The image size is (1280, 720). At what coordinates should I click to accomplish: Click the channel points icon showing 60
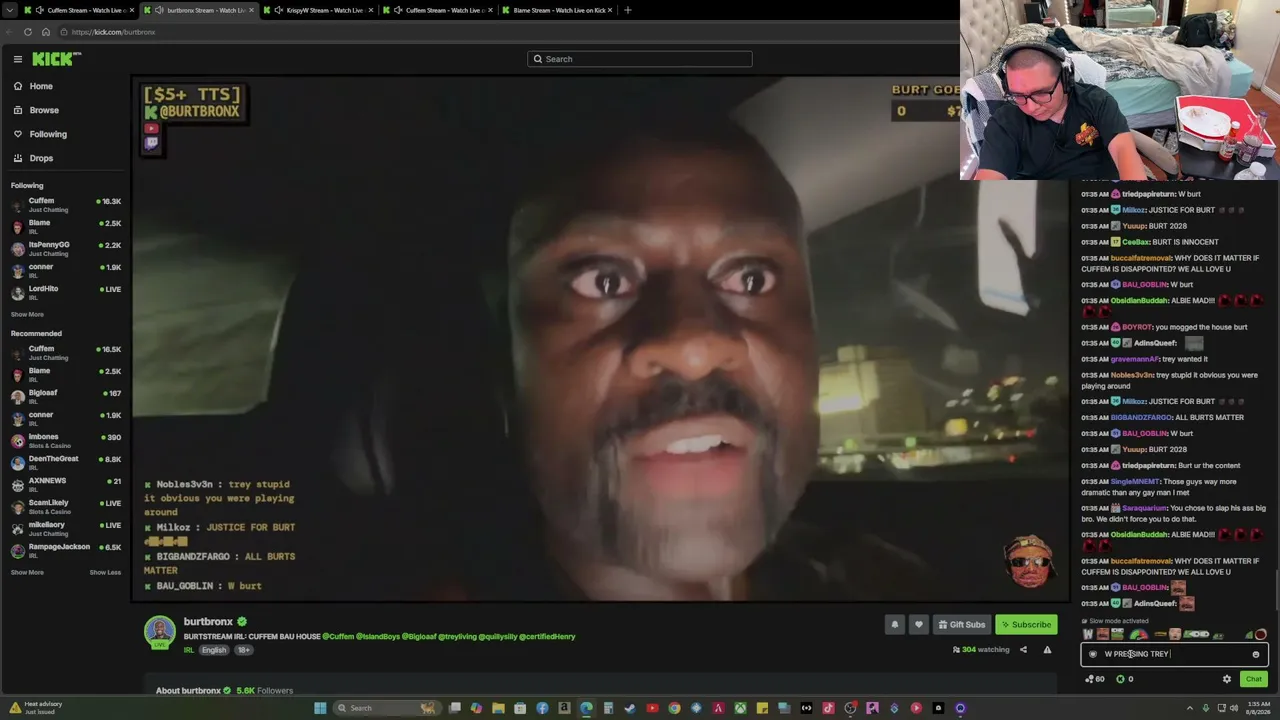pyautogui.click(x=1094, y=679)
